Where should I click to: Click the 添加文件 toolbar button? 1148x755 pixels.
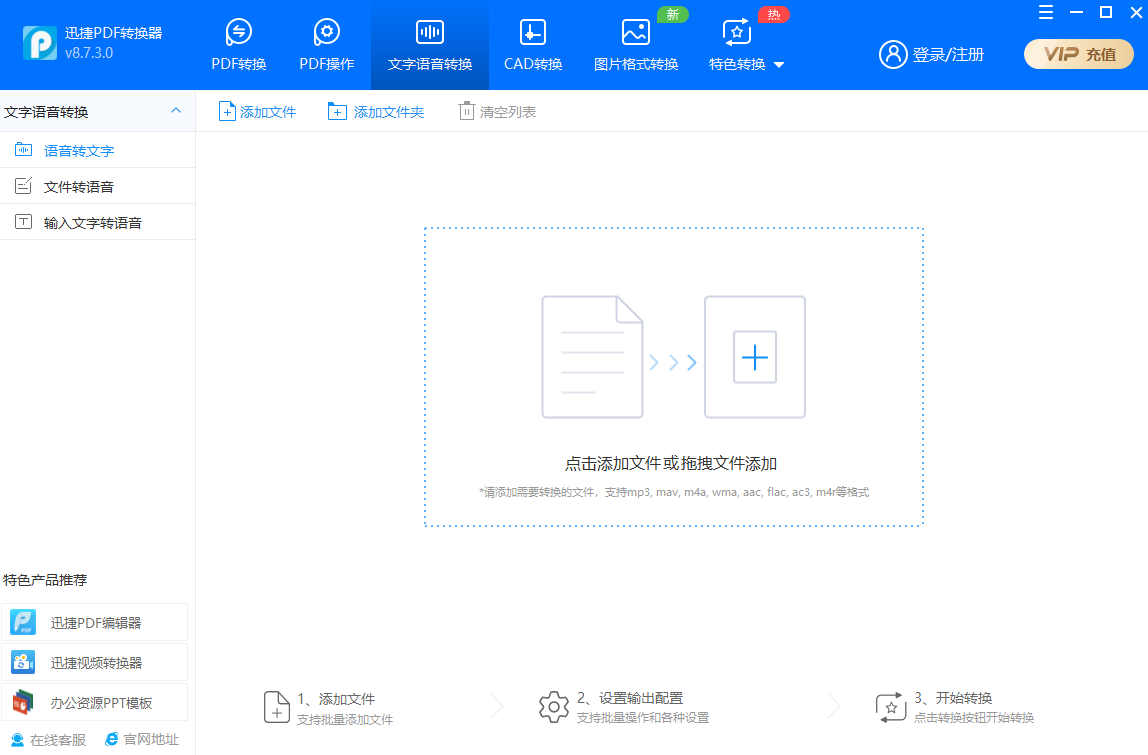coord(258,111)
